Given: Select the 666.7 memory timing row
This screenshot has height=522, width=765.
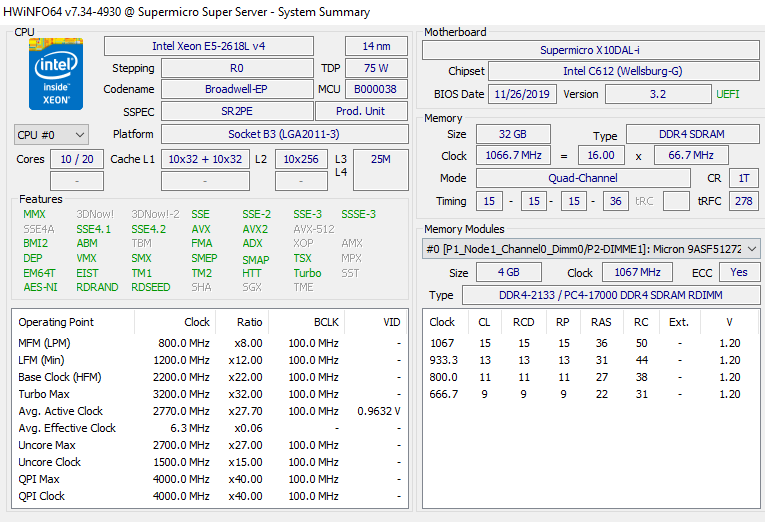Looking at the screenshot, I should (x=591, y=394).
